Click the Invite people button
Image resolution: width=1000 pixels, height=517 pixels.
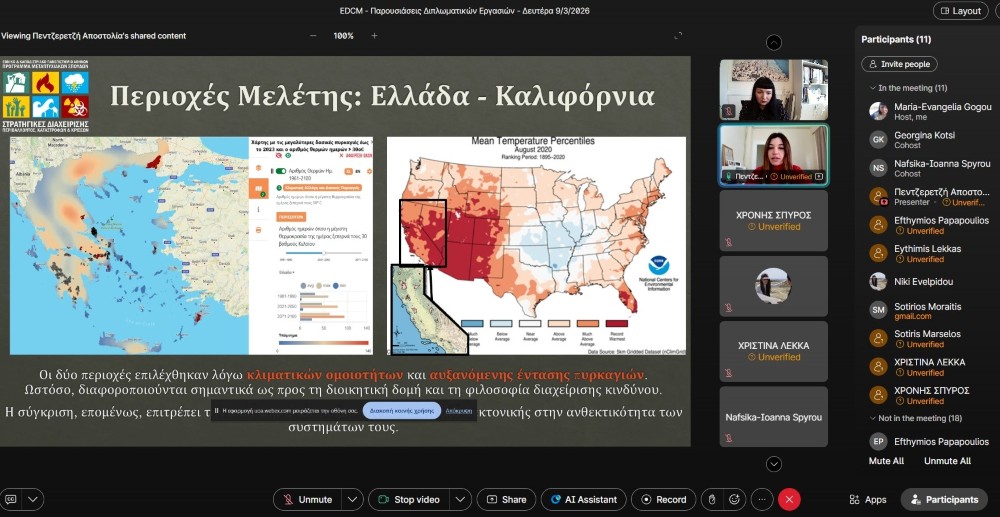(899, 64)
